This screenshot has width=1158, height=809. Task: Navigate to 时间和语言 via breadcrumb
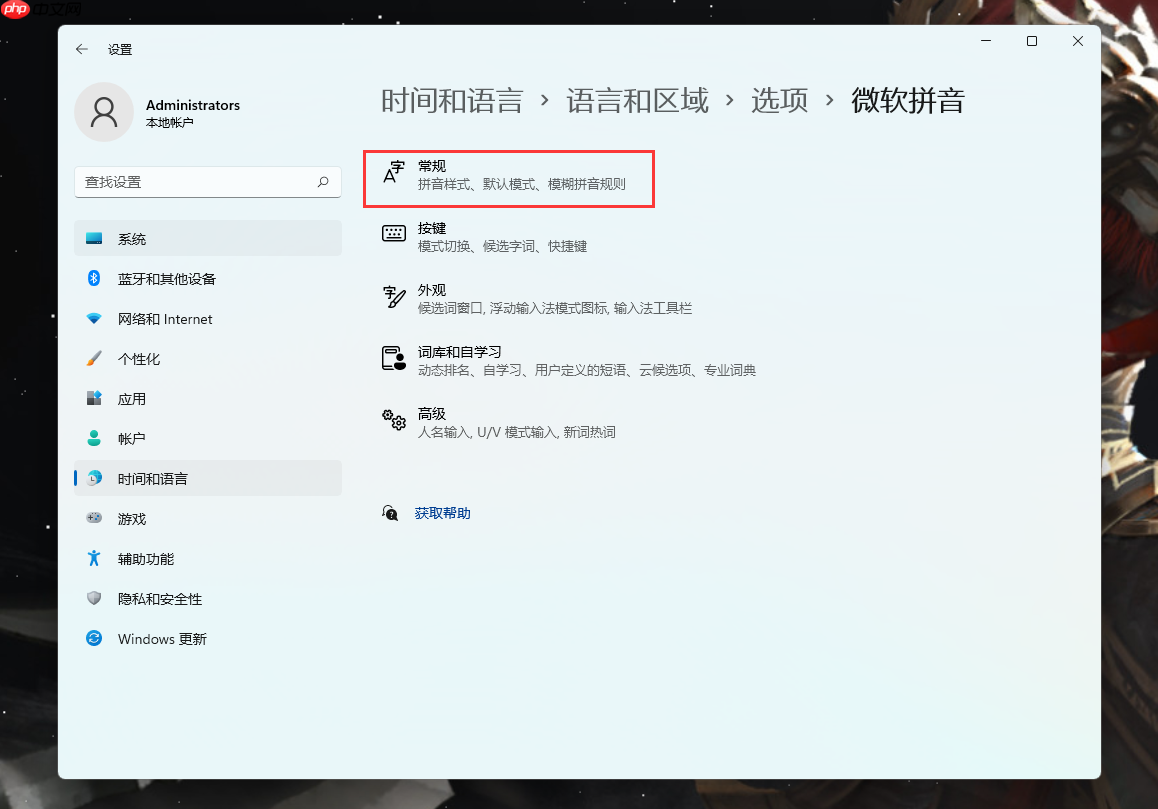(x=452, y=100)
